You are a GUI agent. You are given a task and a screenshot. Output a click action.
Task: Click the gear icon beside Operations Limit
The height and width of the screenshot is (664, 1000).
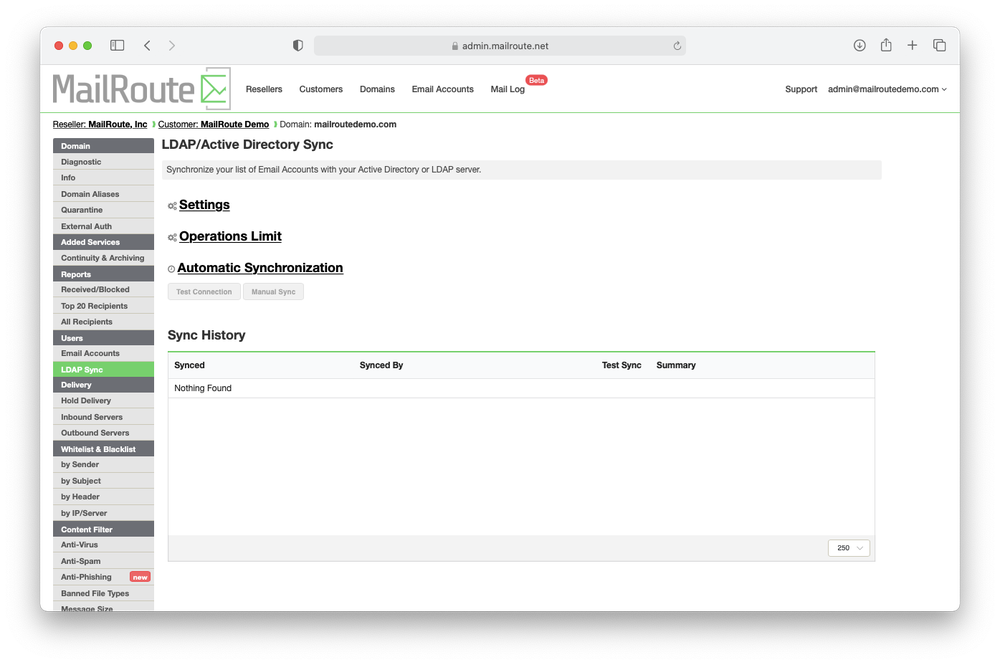tap(172, 237)
